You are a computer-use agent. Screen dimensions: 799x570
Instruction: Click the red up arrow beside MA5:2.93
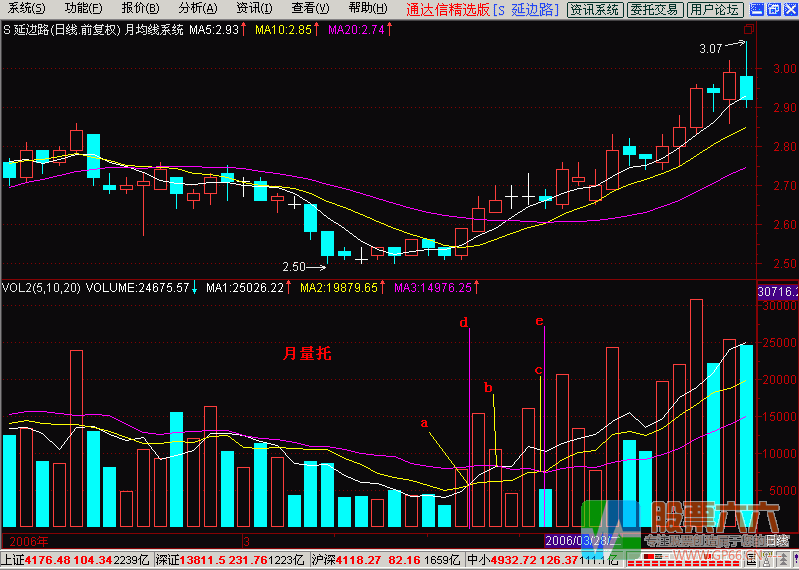tap(246, 30)
